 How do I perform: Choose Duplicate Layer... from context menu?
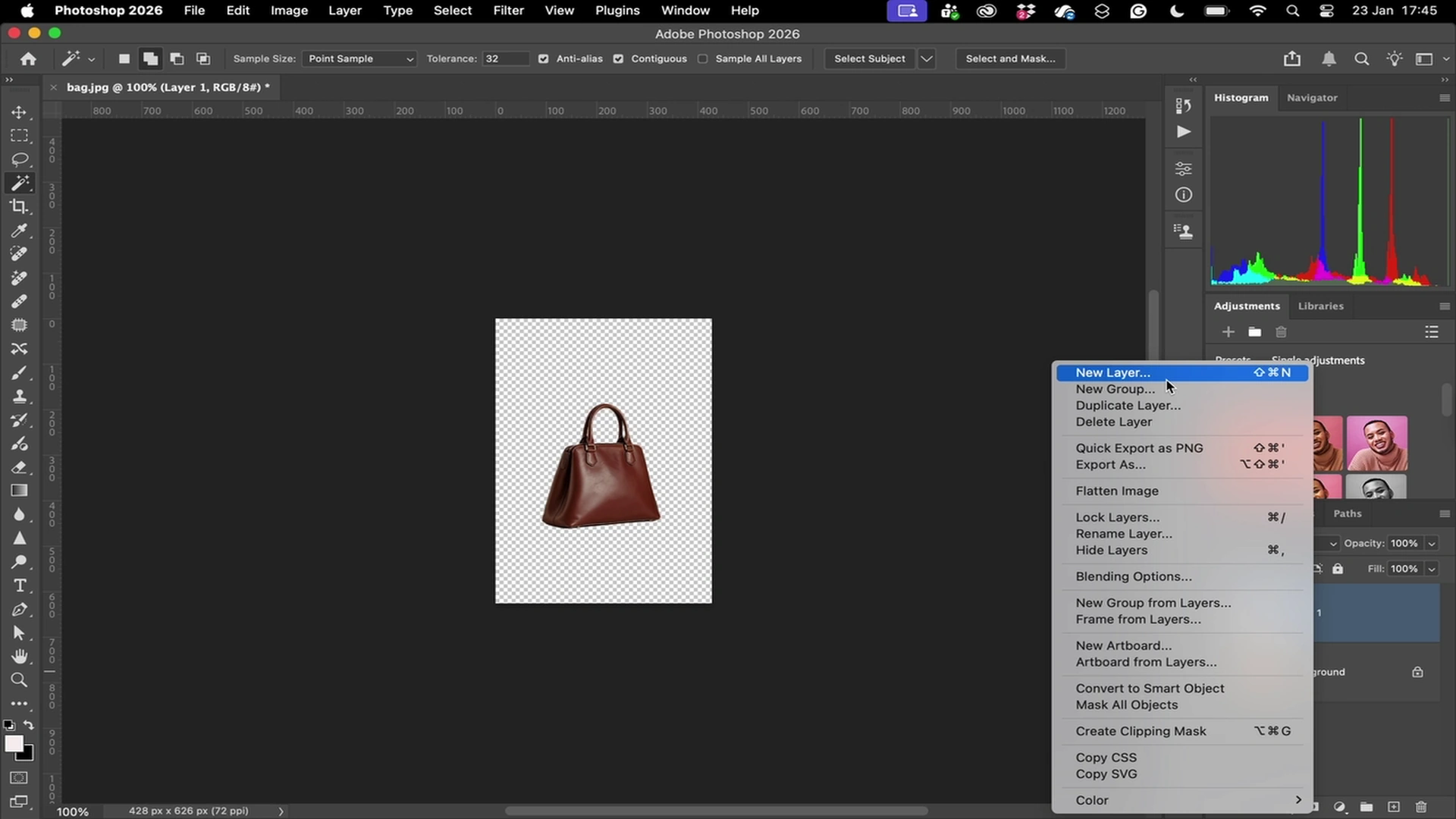(x=1128, y=405)
